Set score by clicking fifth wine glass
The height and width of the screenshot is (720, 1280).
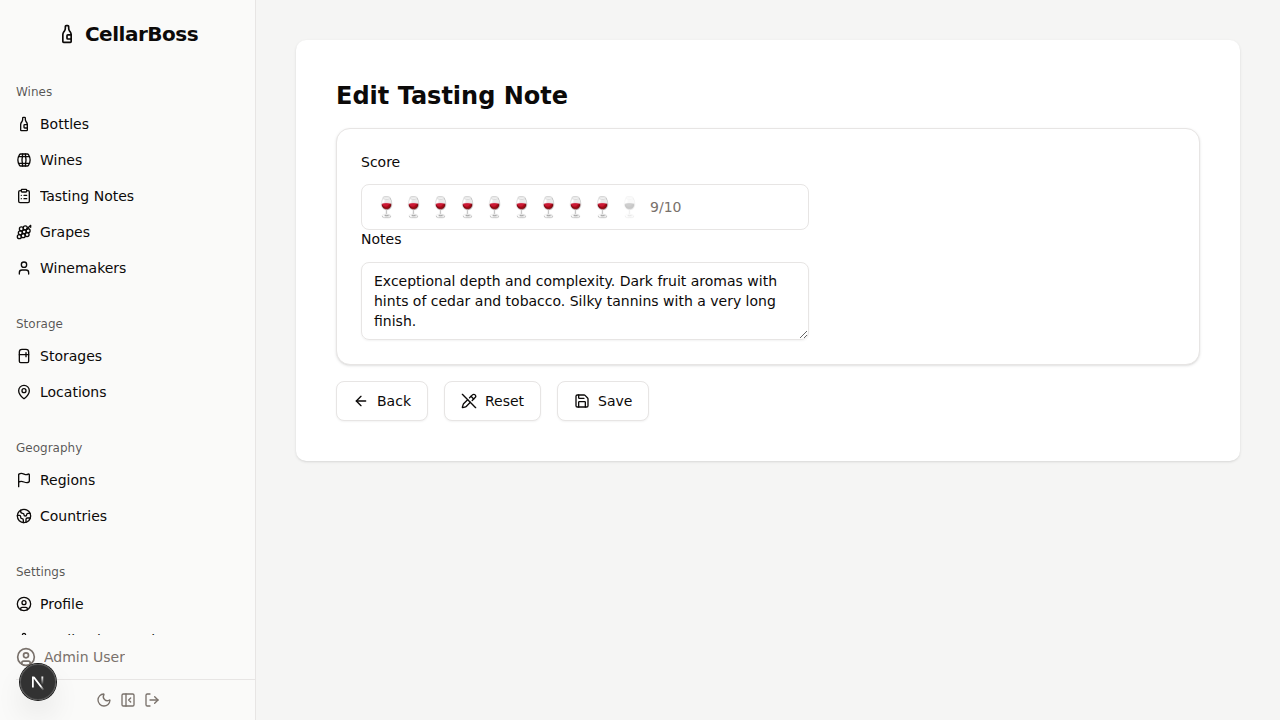[494, 207]
